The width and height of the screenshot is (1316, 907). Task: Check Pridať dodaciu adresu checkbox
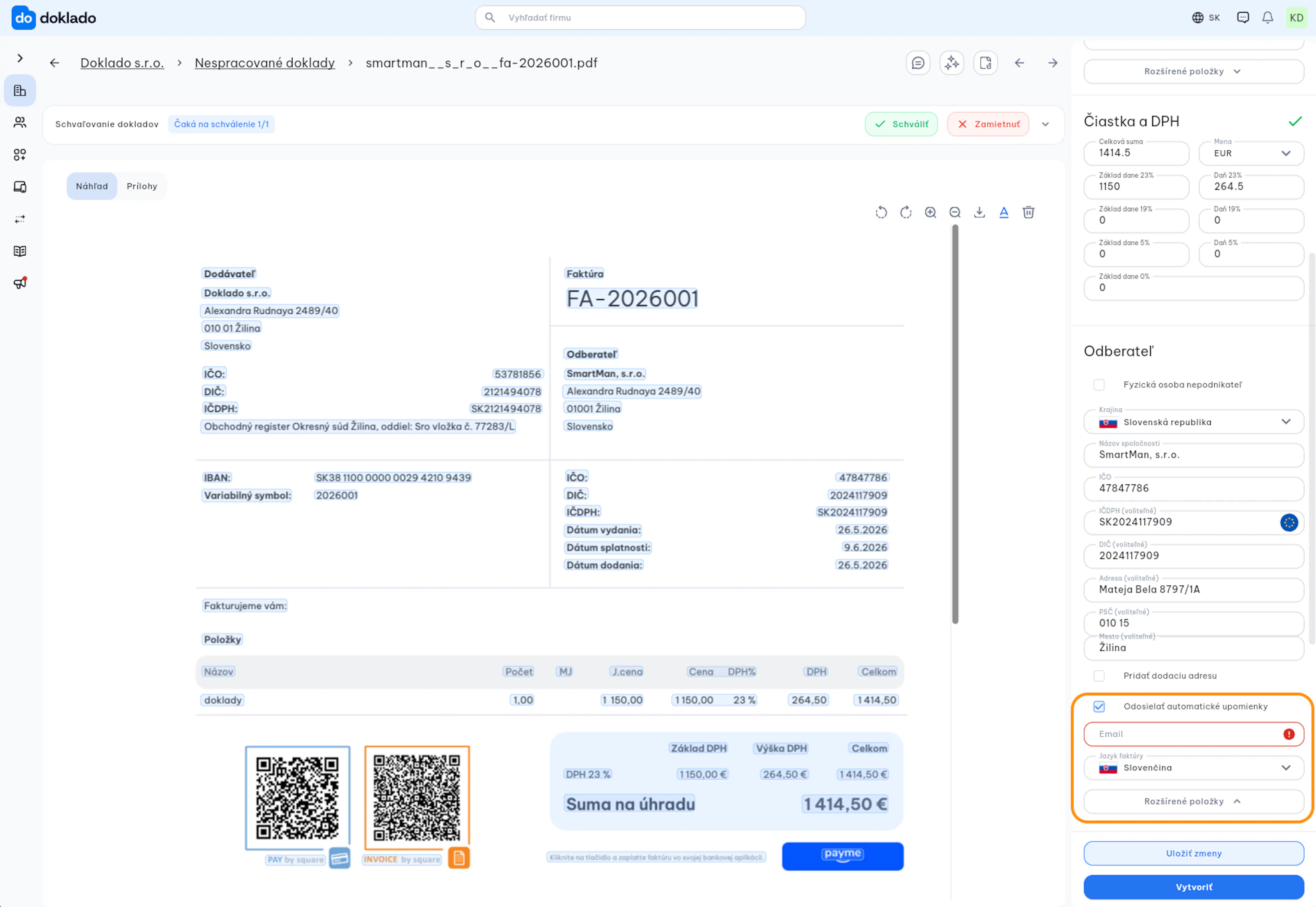click(x=1099, y=676)
